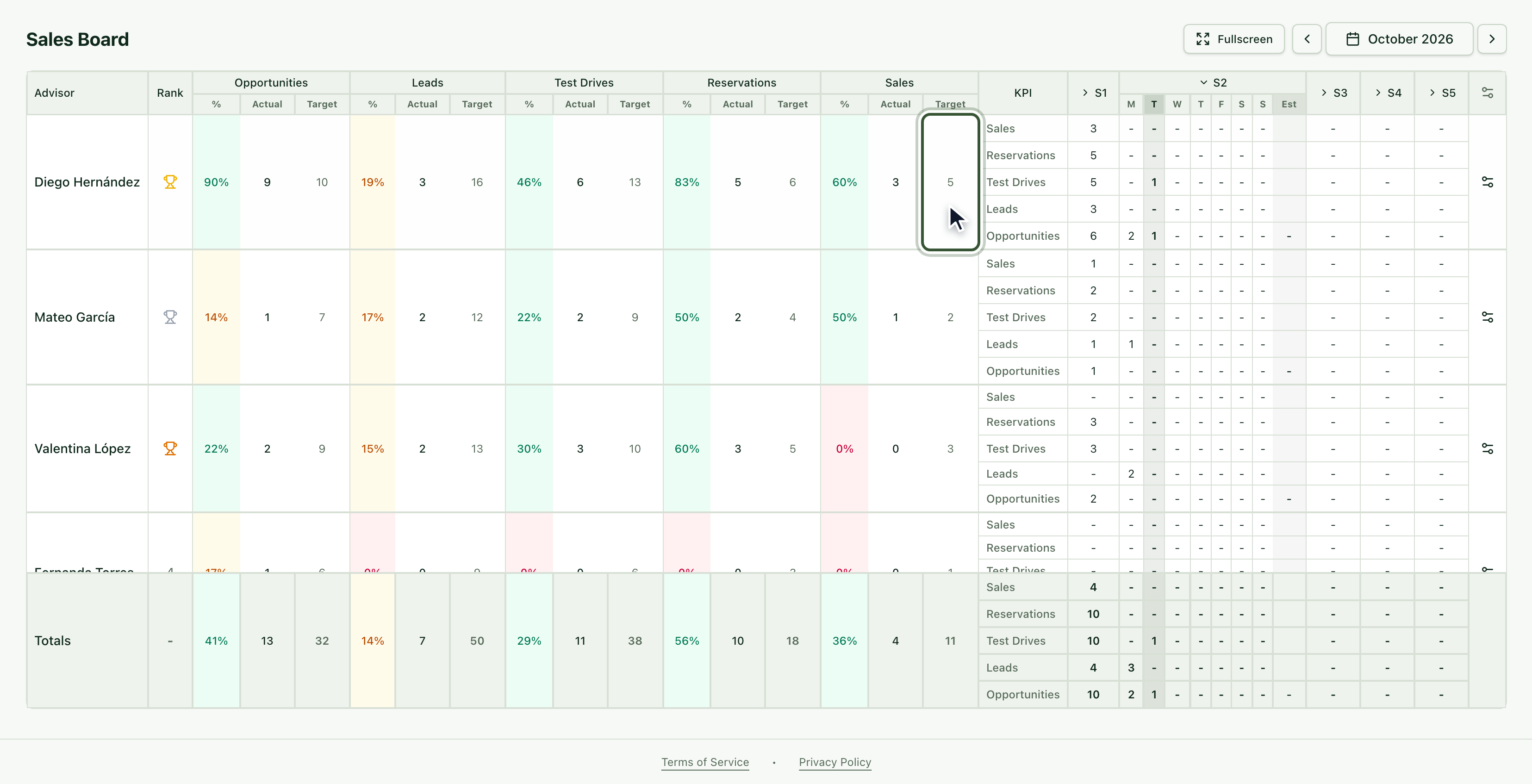
Task: Click Mateo García's Sales target value 2
Action: (x=950, y=317)
